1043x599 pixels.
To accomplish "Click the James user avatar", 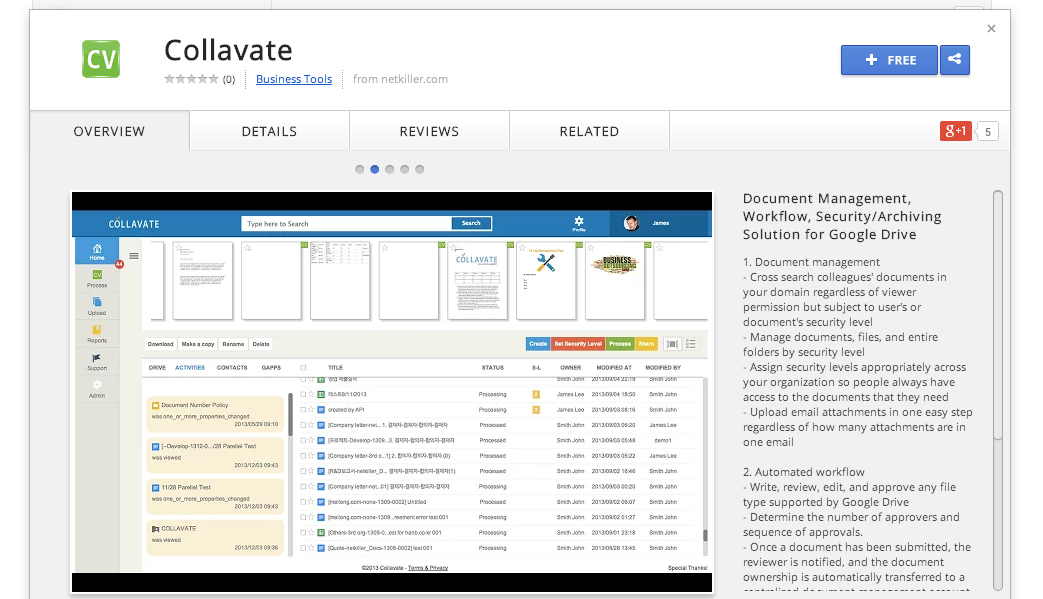I will 631,223.
